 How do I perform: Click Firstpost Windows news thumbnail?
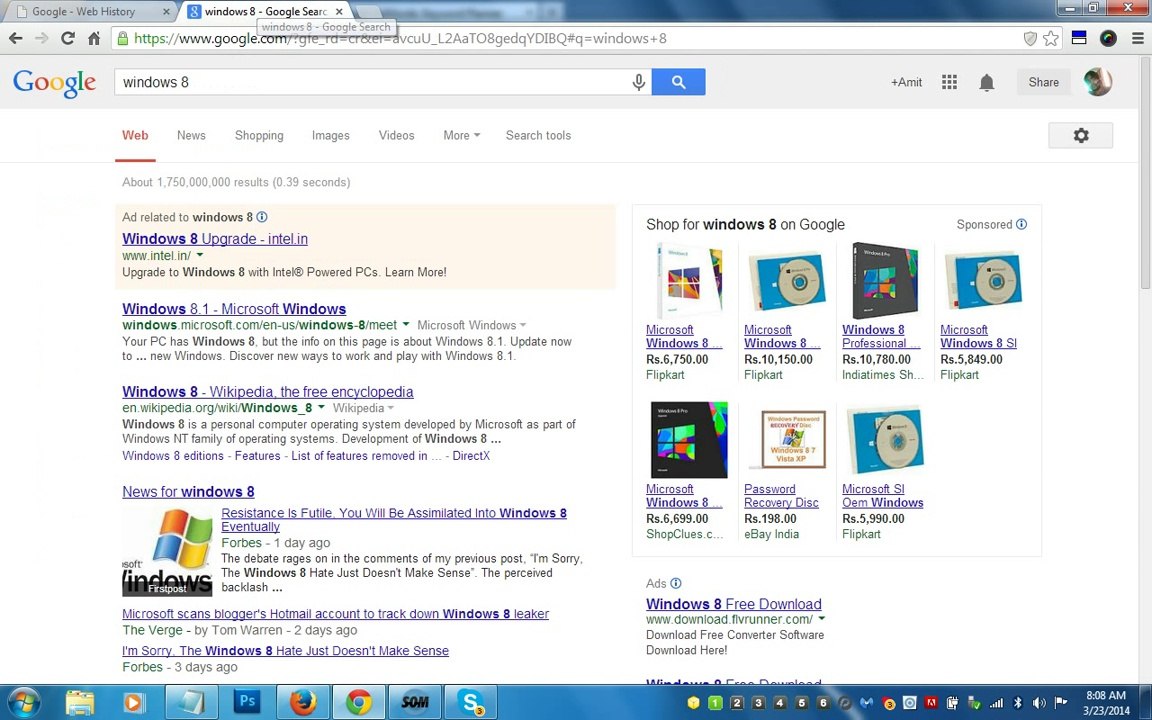167,552
